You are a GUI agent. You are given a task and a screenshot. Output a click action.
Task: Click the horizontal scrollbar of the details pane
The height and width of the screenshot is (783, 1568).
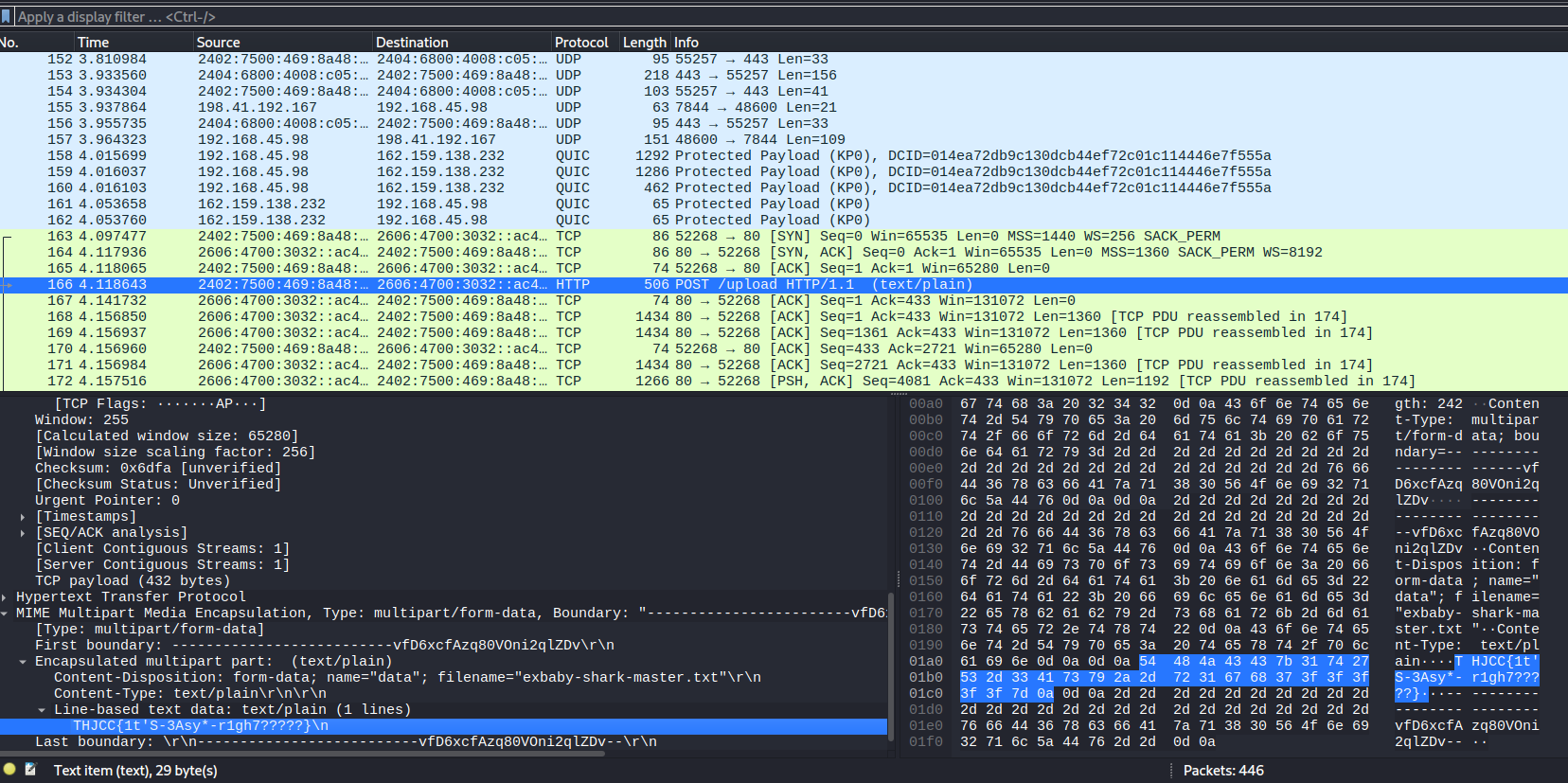[x=303, y=755]
